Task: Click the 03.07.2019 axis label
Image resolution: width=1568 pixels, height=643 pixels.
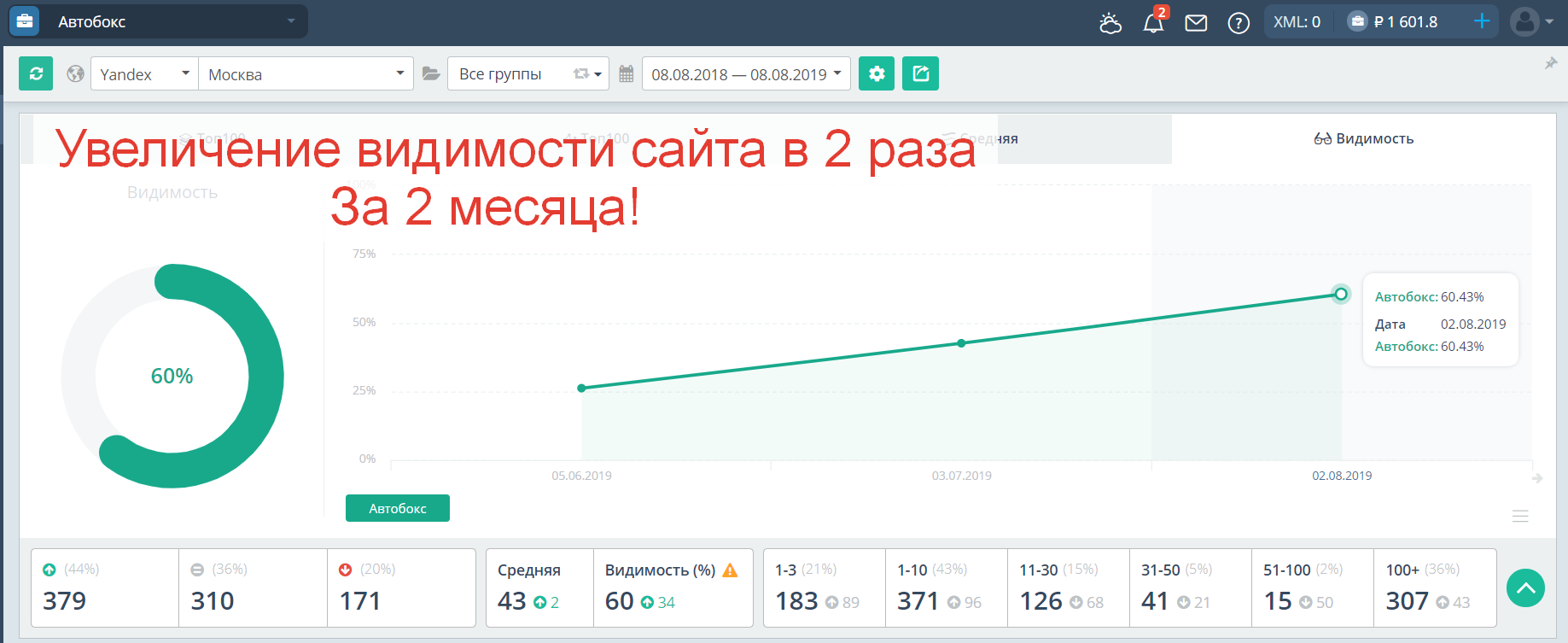Action: tap(962, 476)
